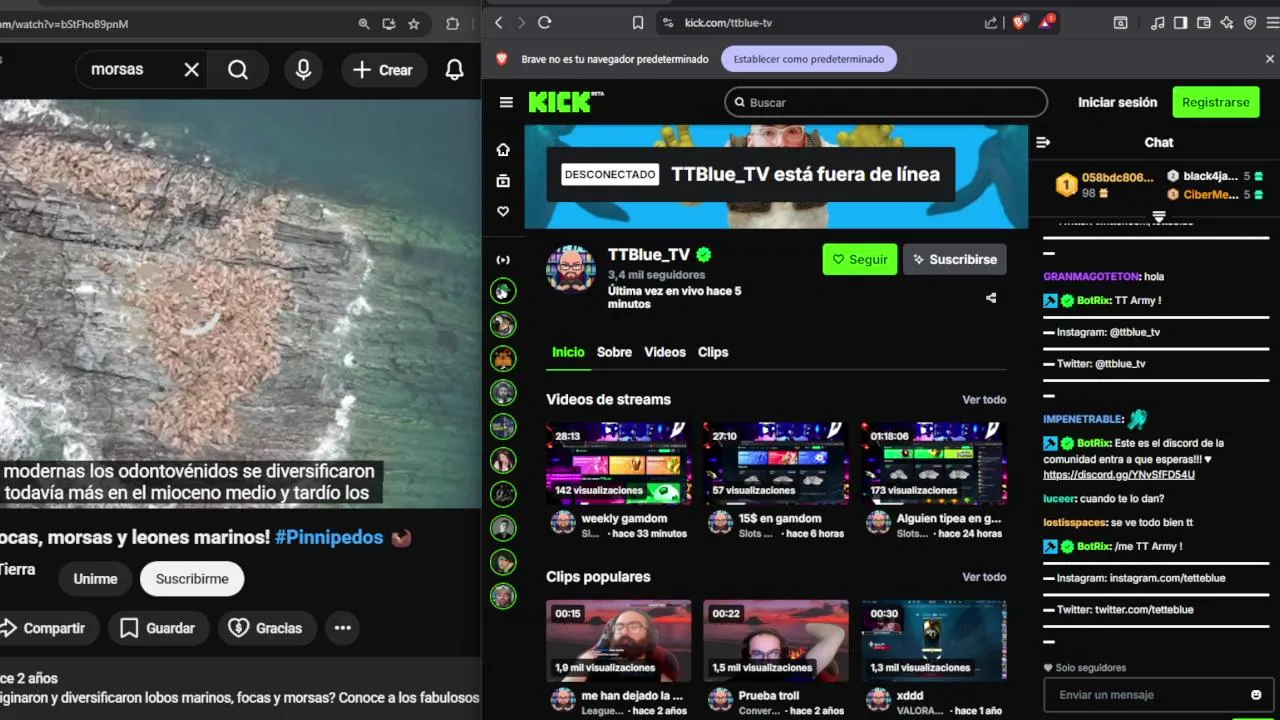Open the Brave playlist music note icon
Viewport: 1280px width, 720px height.
pos(1158,22)
